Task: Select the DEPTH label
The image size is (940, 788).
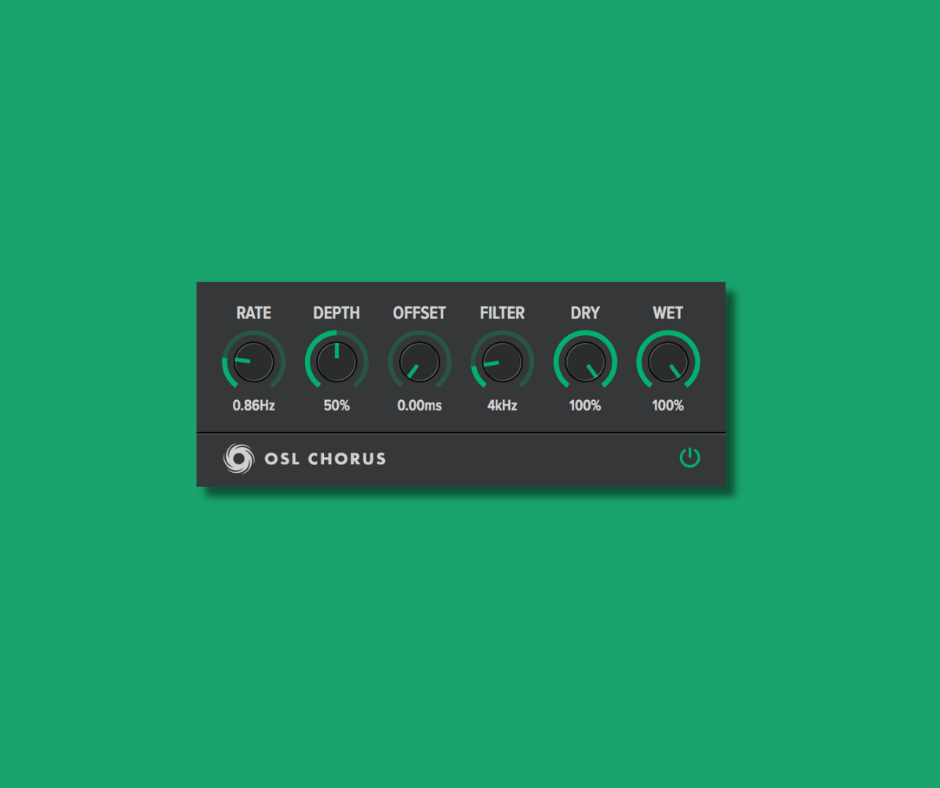Action: [336, 313]
